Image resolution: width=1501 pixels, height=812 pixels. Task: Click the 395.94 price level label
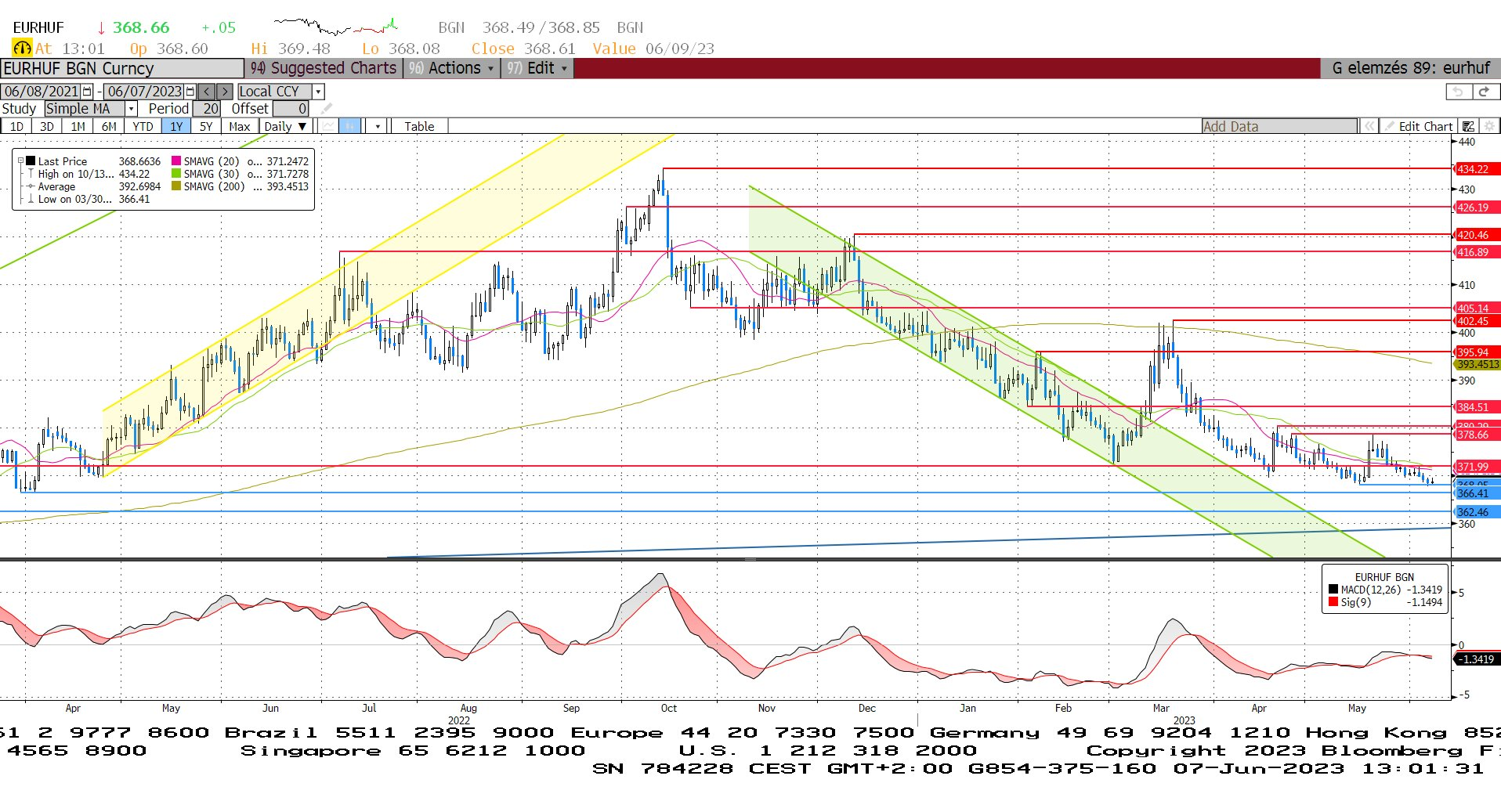pyautogui.click(x=1477, y=352)
